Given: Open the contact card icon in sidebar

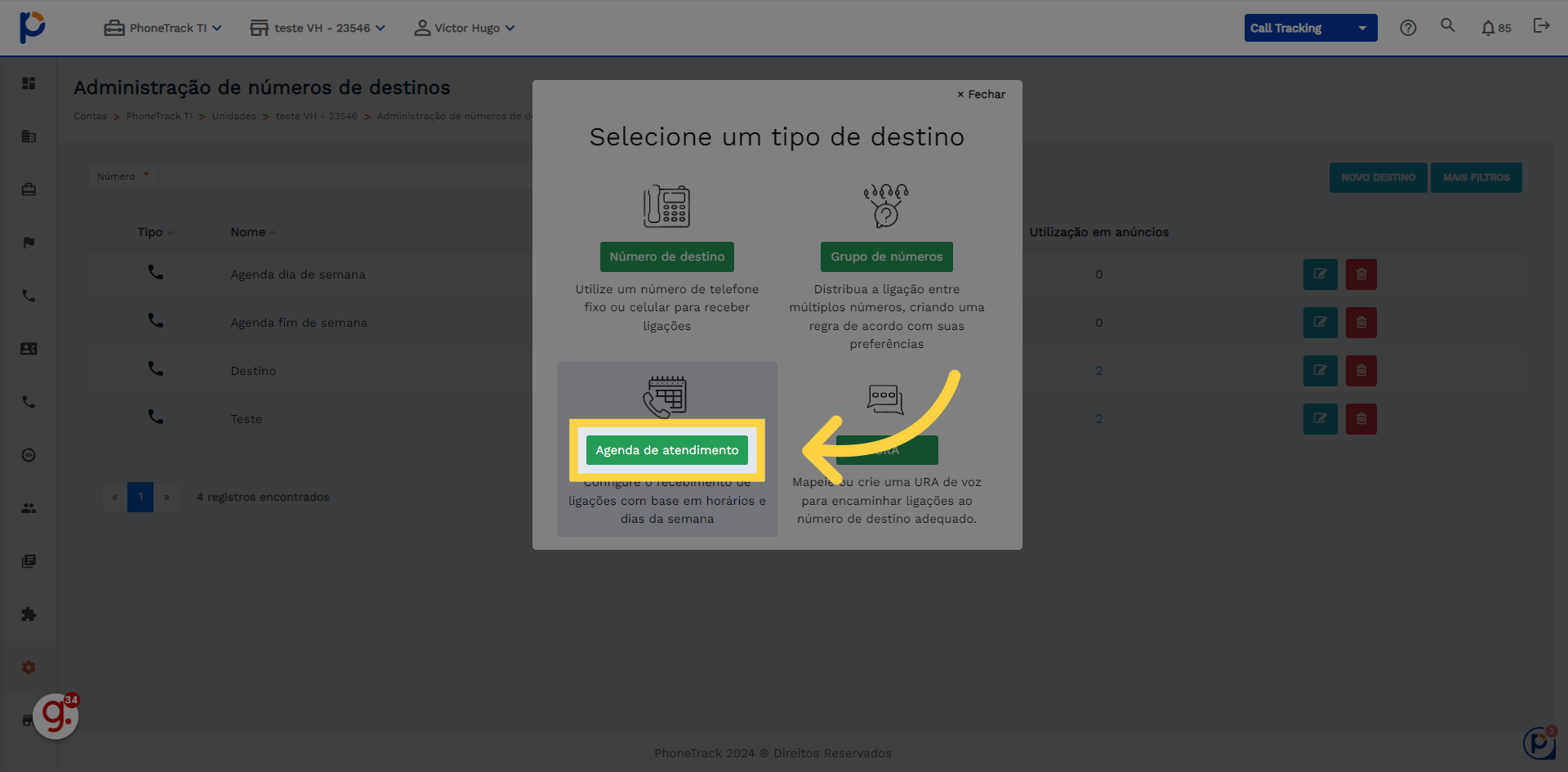Looking at the screenshot, I should (x=29, y=349).
